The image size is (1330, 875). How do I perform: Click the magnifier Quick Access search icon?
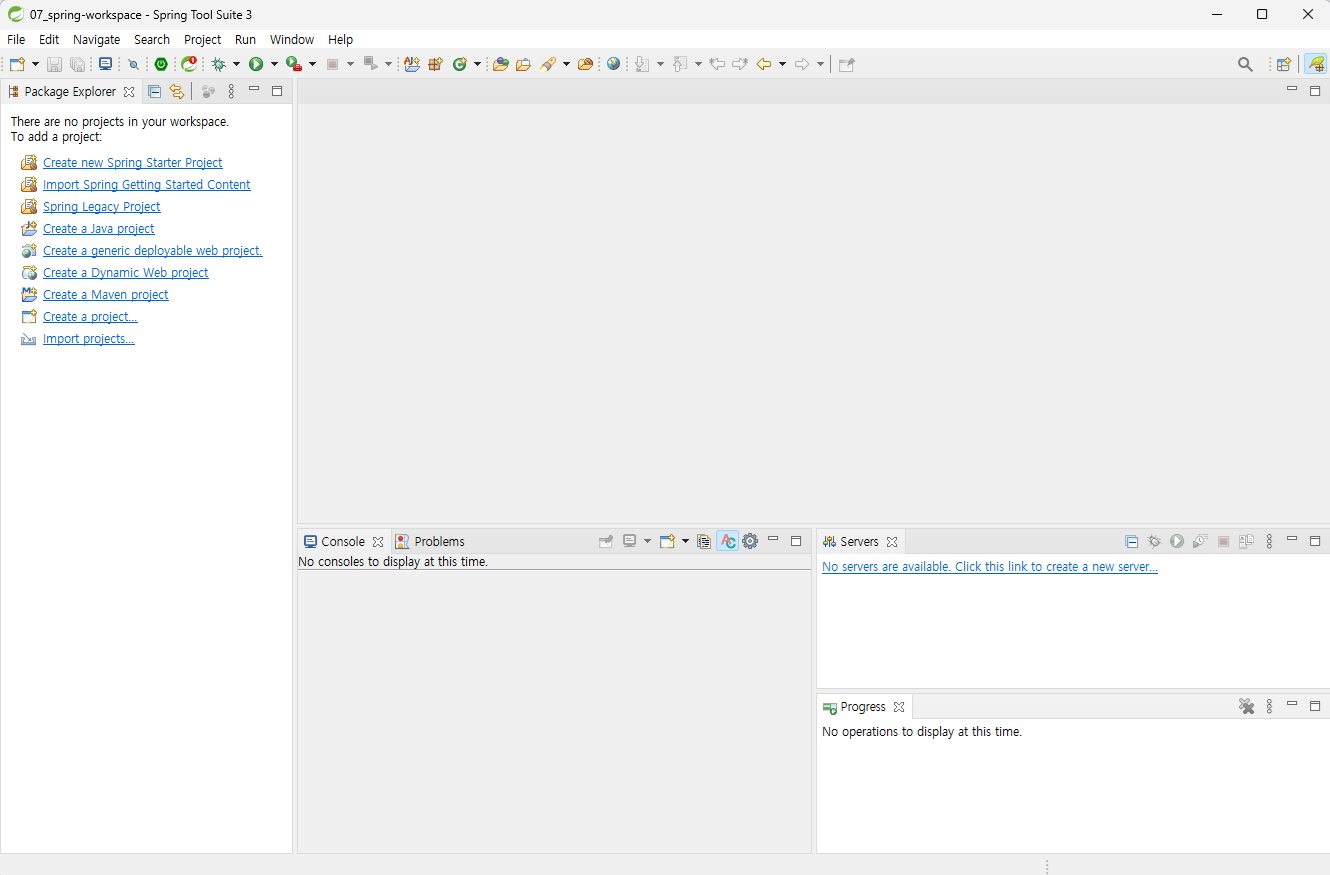(1245, 64)
